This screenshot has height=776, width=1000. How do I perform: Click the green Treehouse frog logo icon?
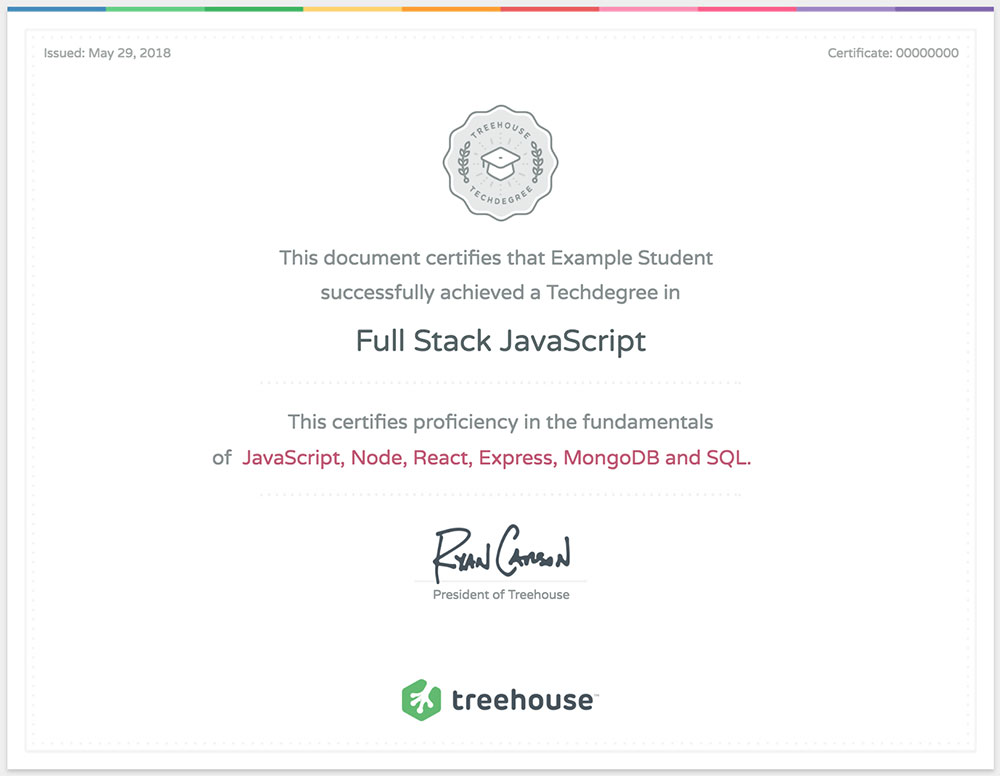pos(422,699)
